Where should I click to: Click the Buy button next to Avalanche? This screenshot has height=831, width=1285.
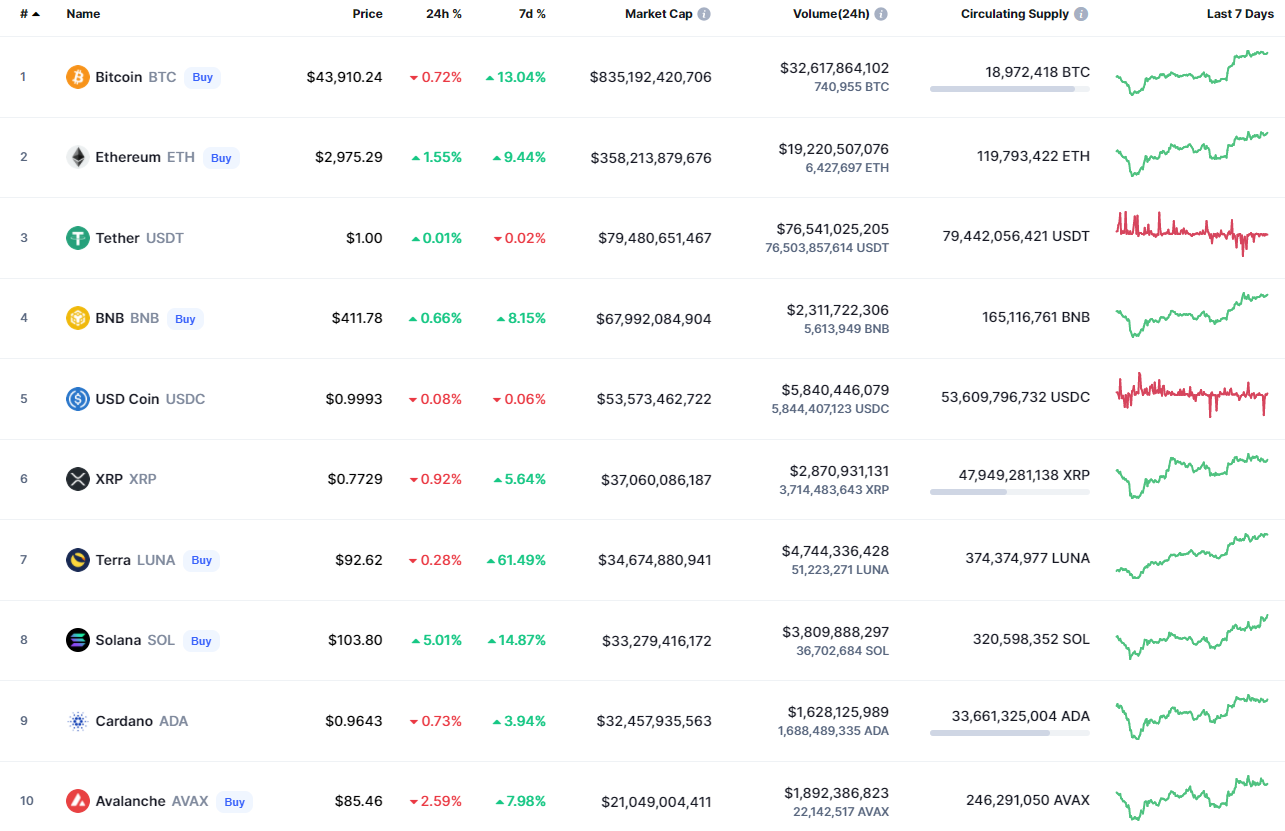click(x=234, y=801)
